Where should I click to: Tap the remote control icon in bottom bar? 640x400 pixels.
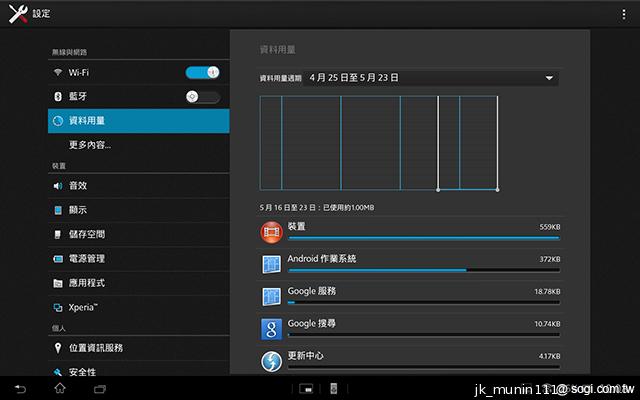tap(333, 389)
